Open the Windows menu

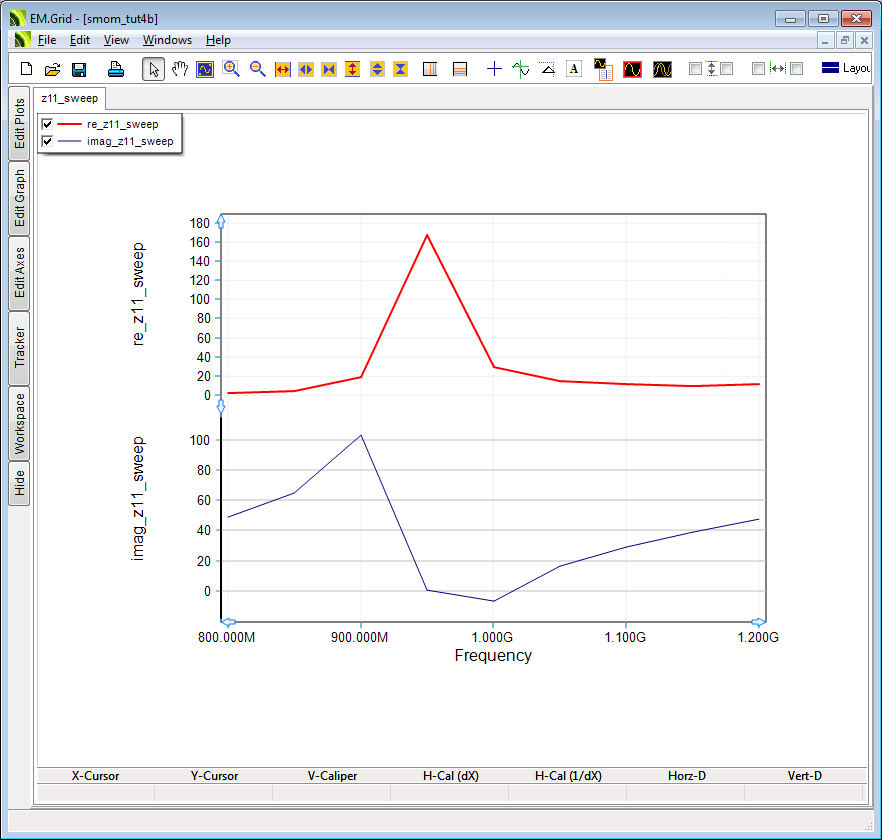pos(167,40)
